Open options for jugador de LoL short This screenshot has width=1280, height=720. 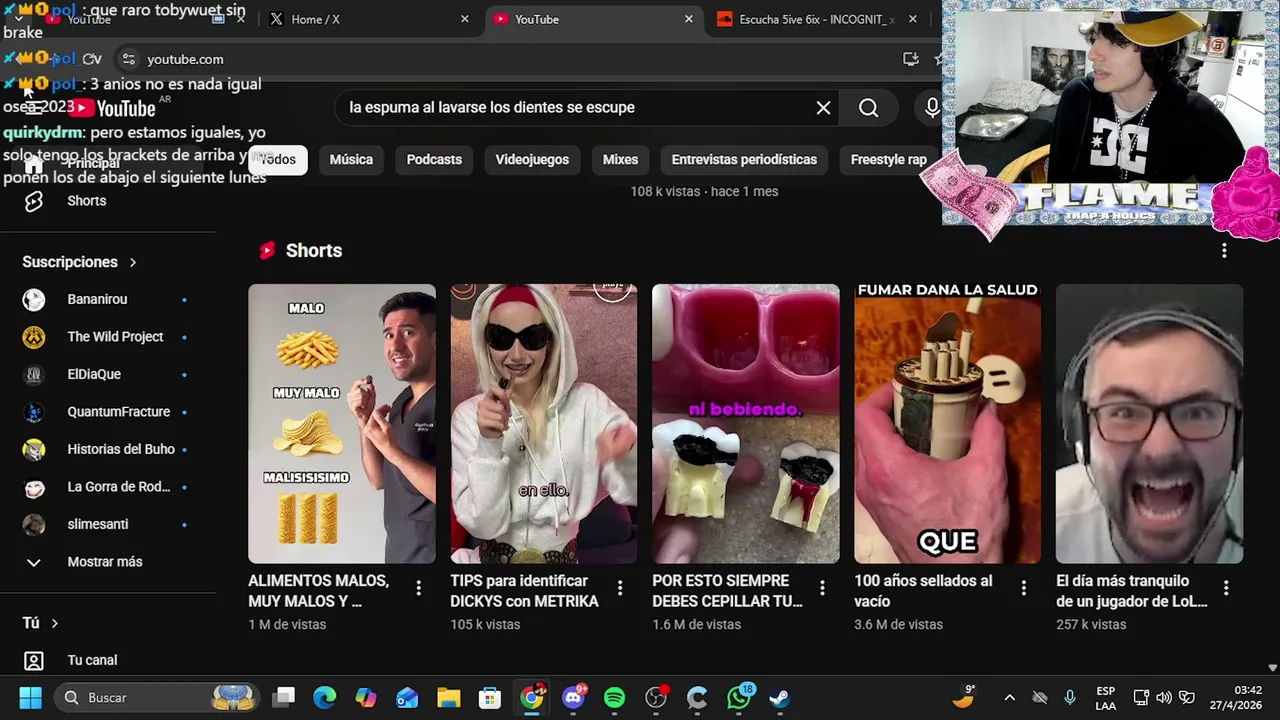[x=1226, y=588]
